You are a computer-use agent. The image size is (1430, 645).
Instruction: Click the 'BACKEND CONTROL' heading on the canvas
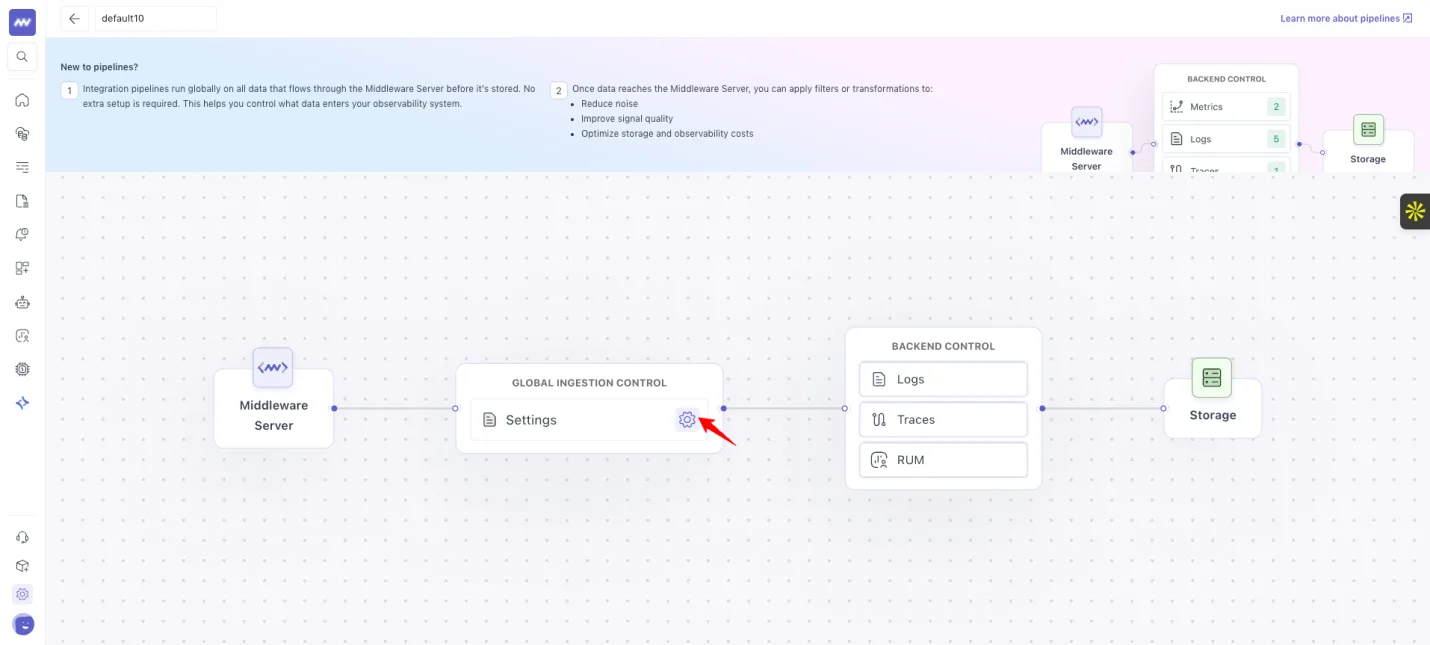(x=943, y=346)
